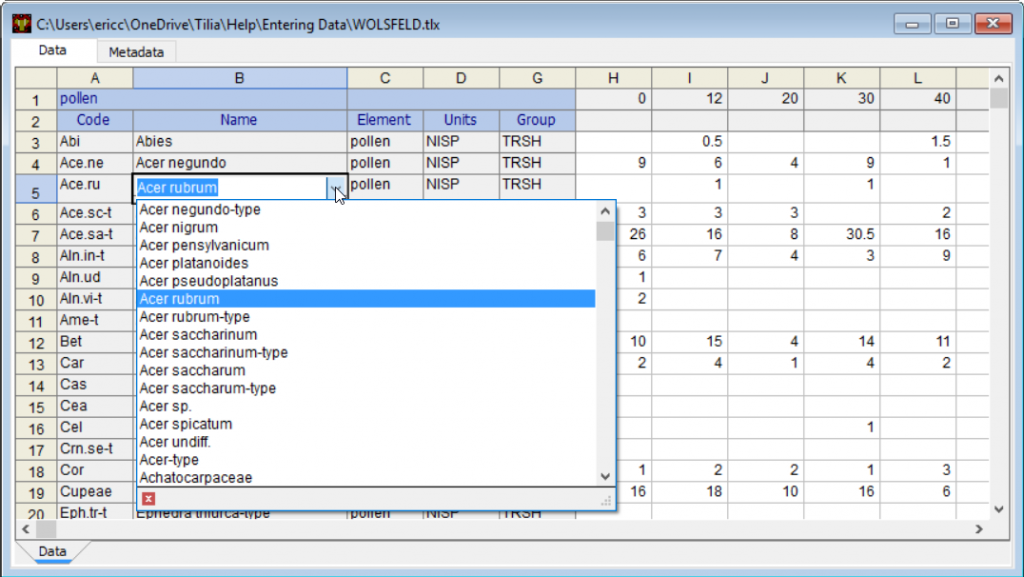This screenshot has width=1024, height=577.
Task: Choose Acer rubrum-type from the list
Action: coord(366,317)
